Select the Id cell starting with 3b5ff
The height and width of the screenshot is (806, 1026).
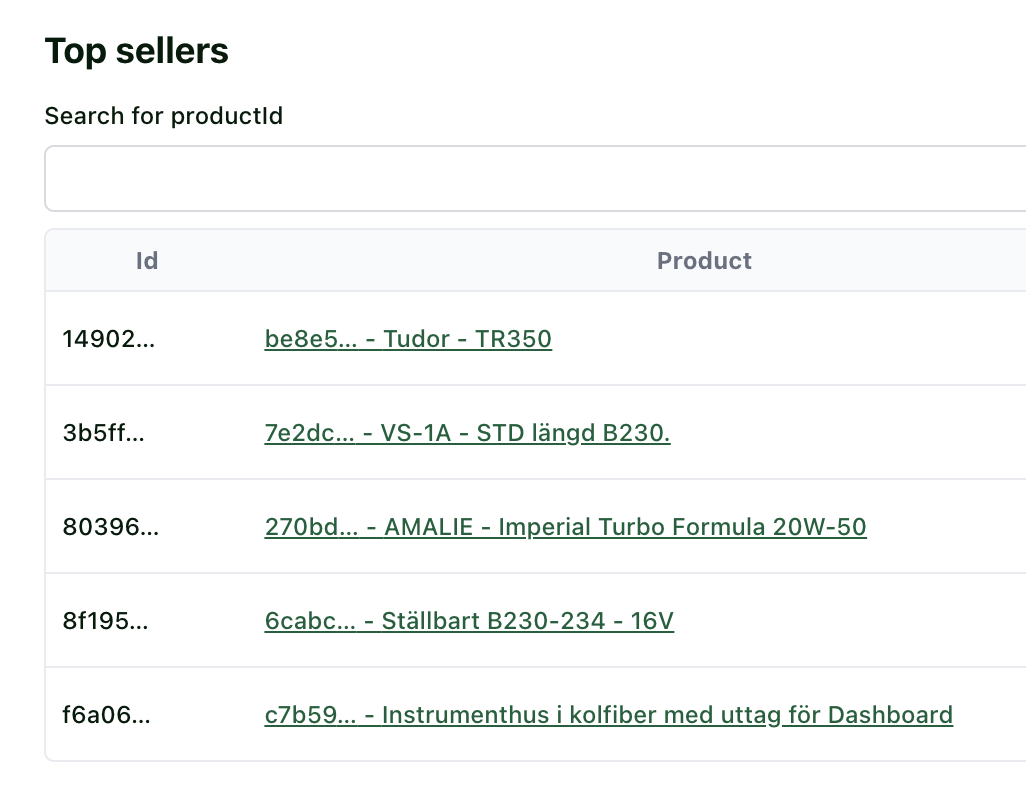point(104,433)
